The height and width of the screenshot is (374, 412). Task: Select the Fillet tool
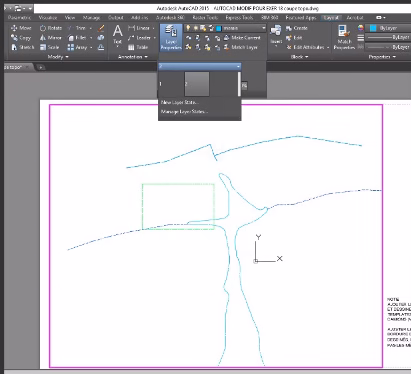(x=77, y=38)
